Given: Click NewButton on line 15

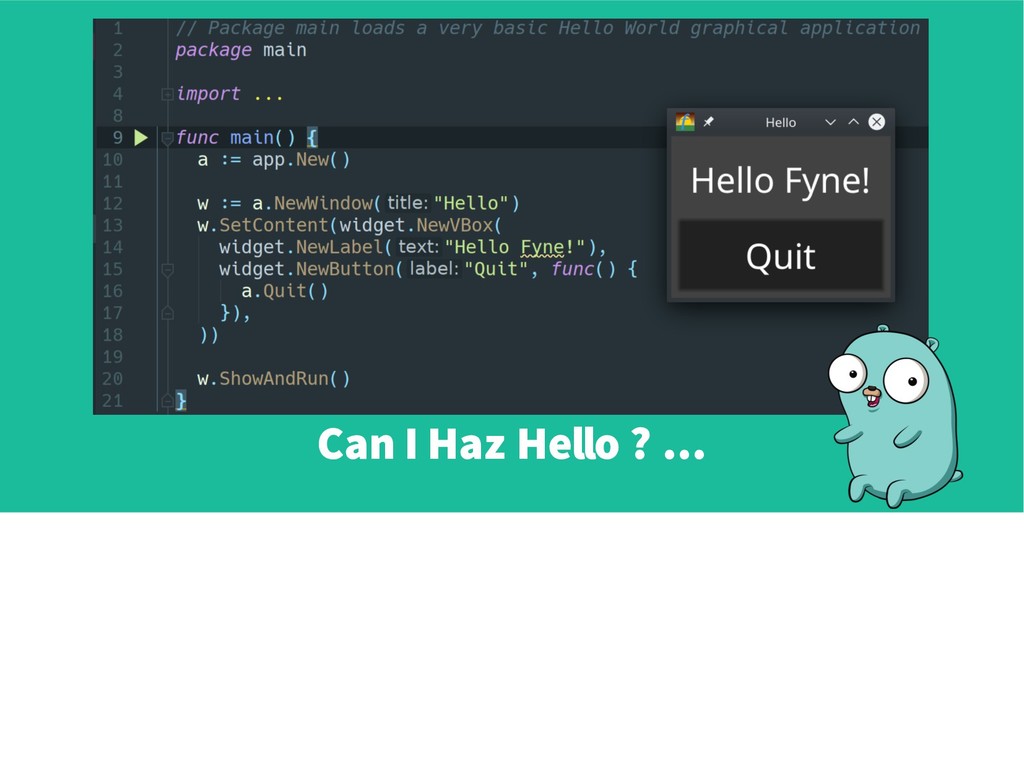Looking at the screenshot, I should (x=345, y=269).
